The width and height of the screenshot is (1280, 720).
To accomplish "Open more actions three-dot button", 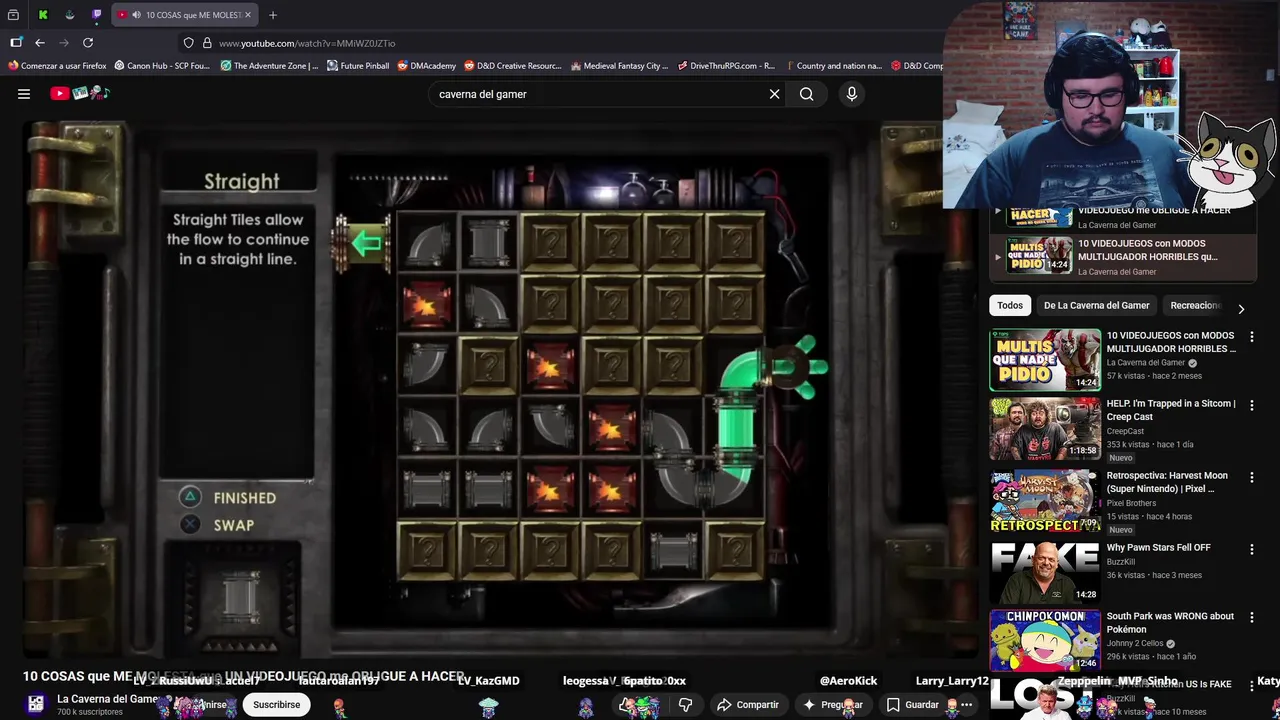I will tap(966, 705).
